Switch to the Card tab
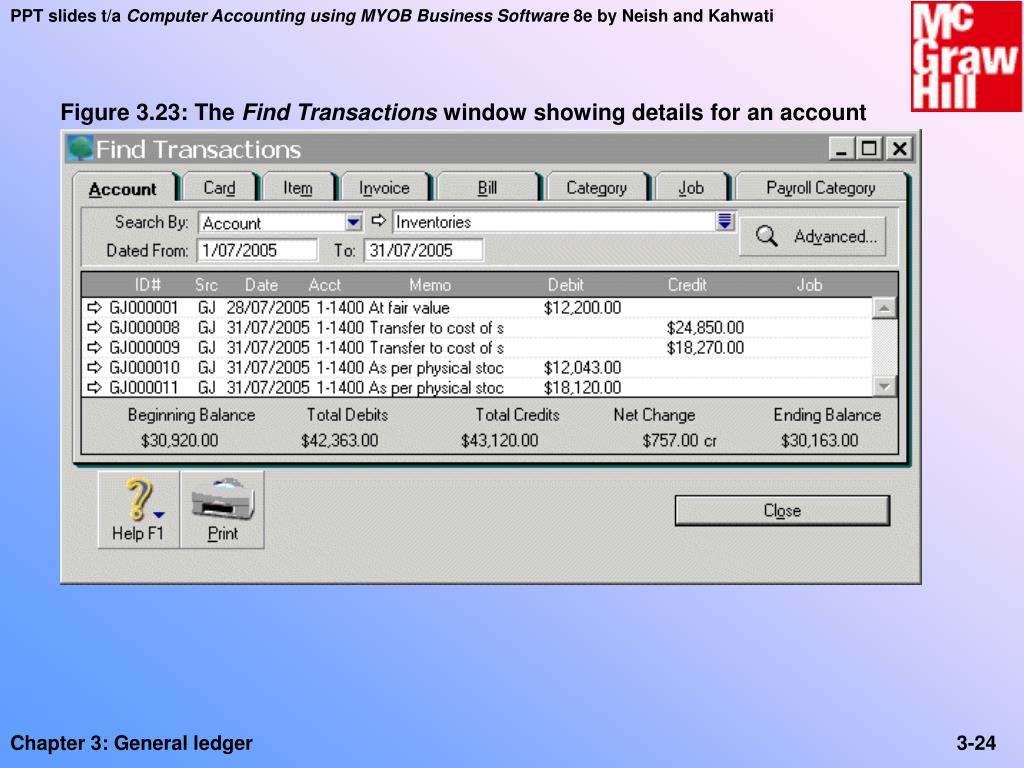 219,188
